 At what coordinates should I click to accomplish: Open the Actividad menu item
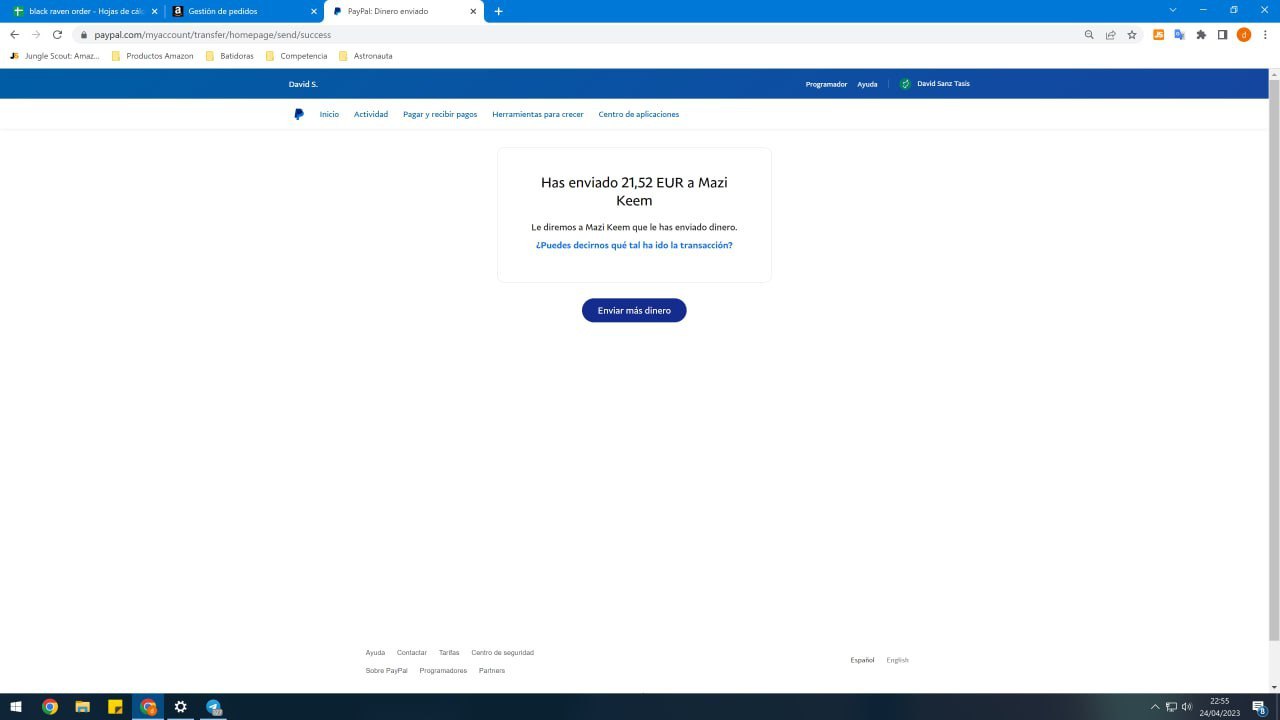point(370,114)
